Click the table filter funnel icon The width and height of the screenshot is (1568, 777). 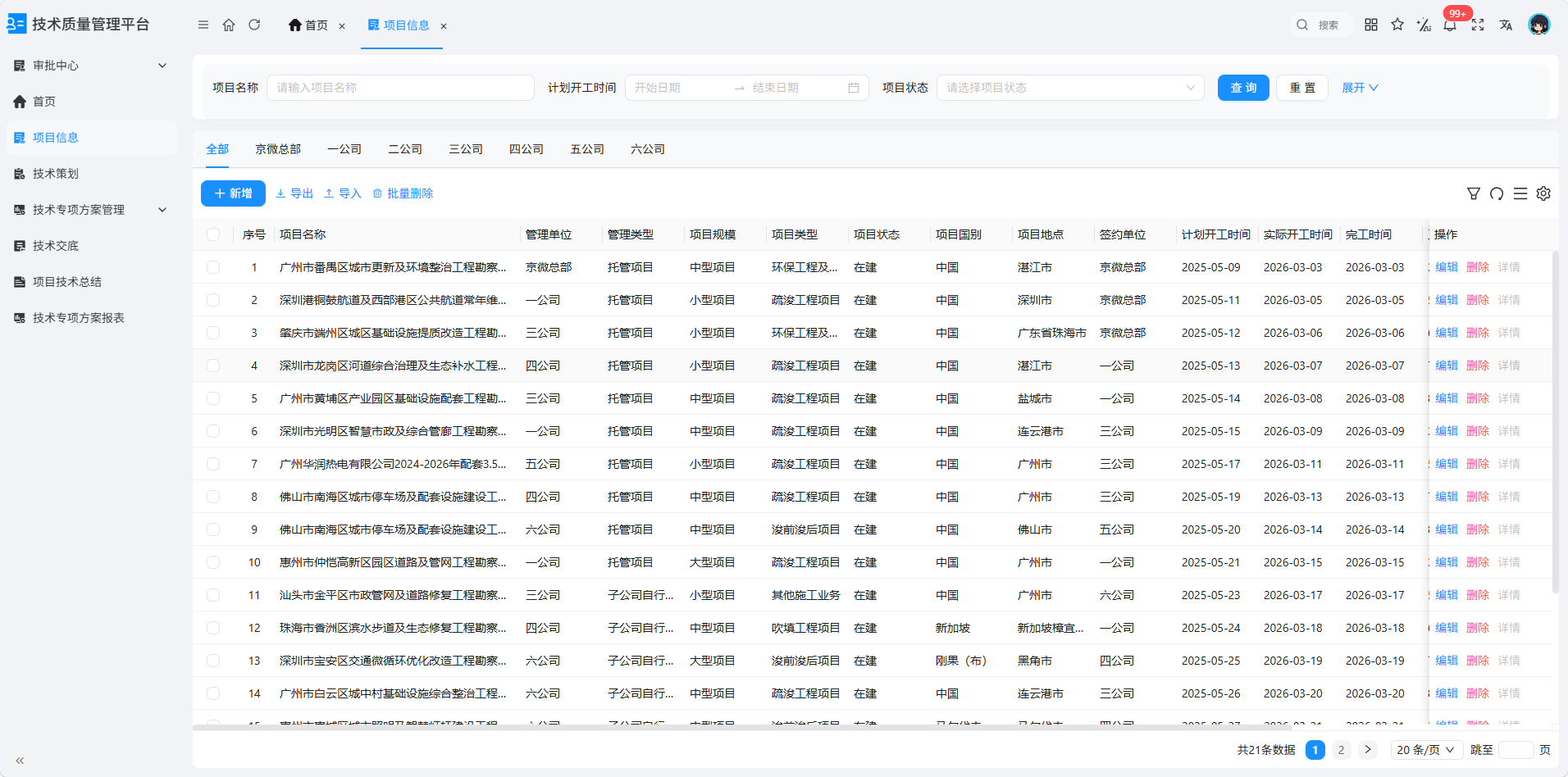point(1474,193)
